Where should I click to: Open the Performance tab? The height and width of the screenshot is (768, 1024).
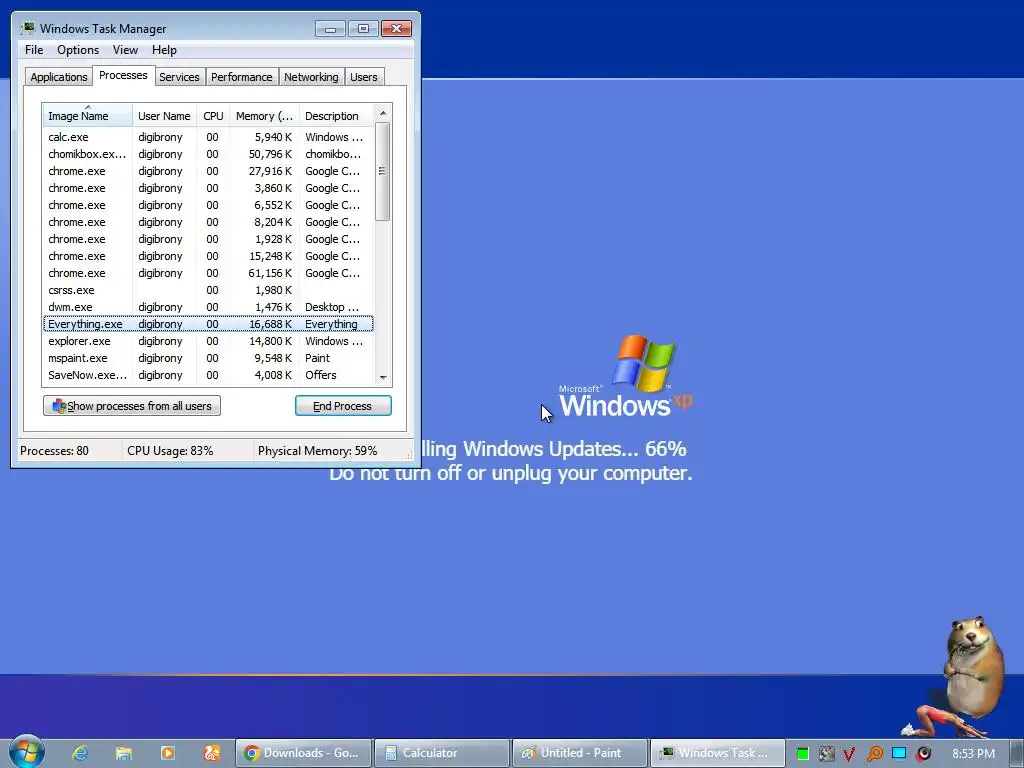click(241, 77)
